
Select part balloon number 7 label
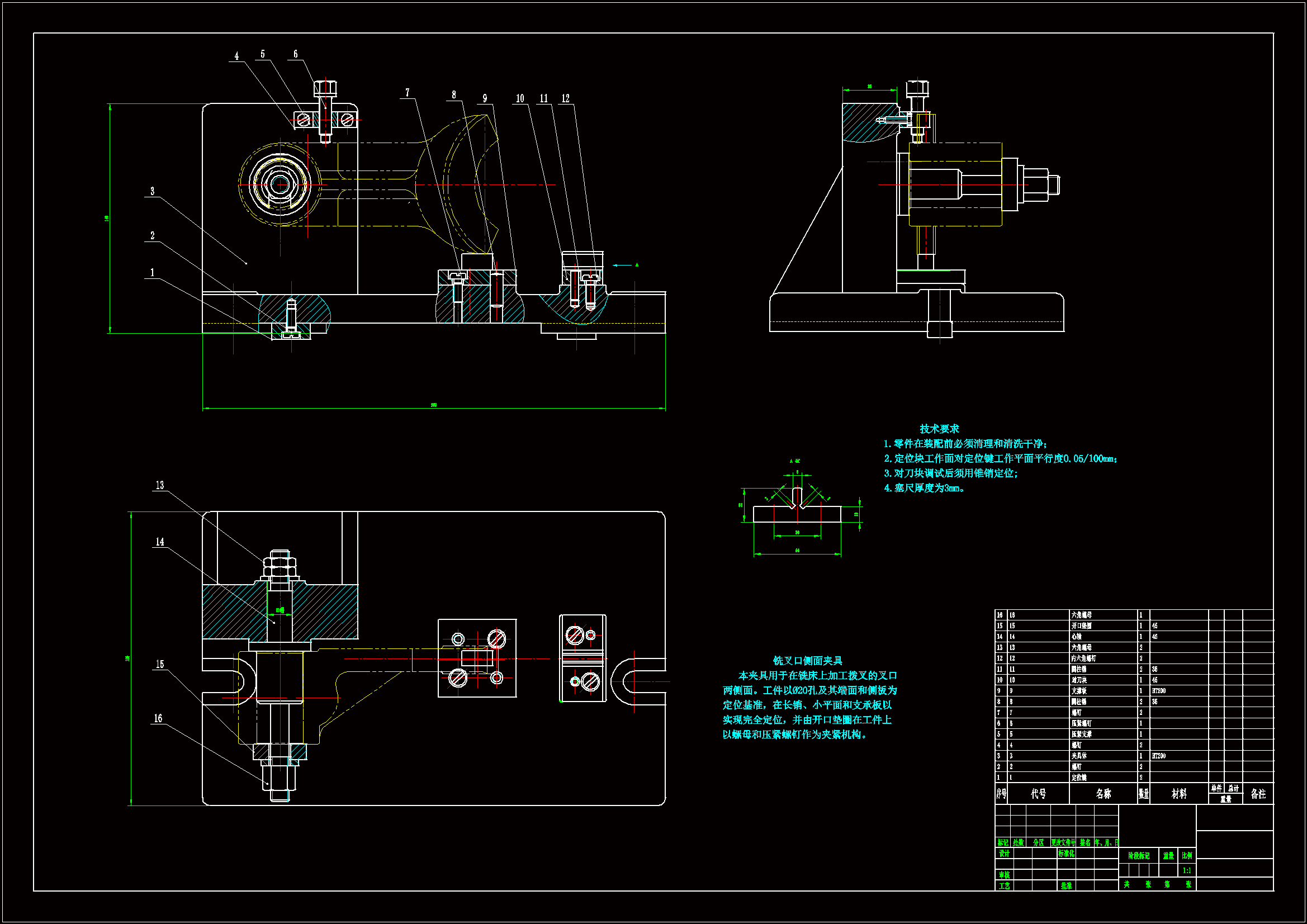(407, 93)
